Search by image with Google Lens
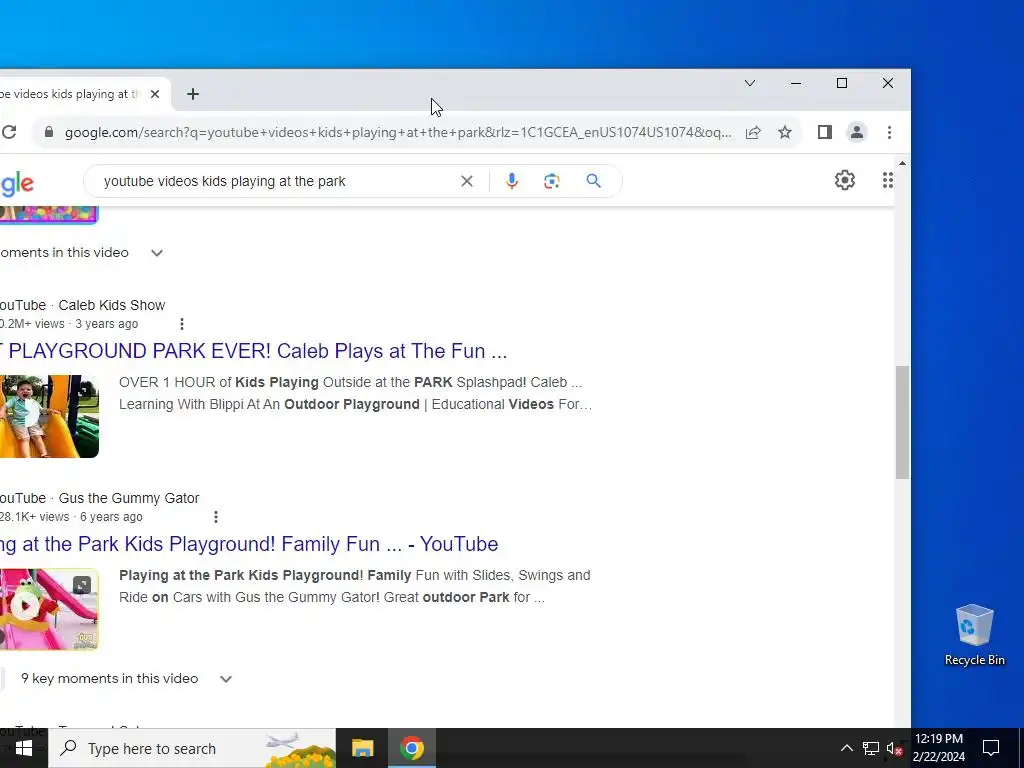 [552, 181]
